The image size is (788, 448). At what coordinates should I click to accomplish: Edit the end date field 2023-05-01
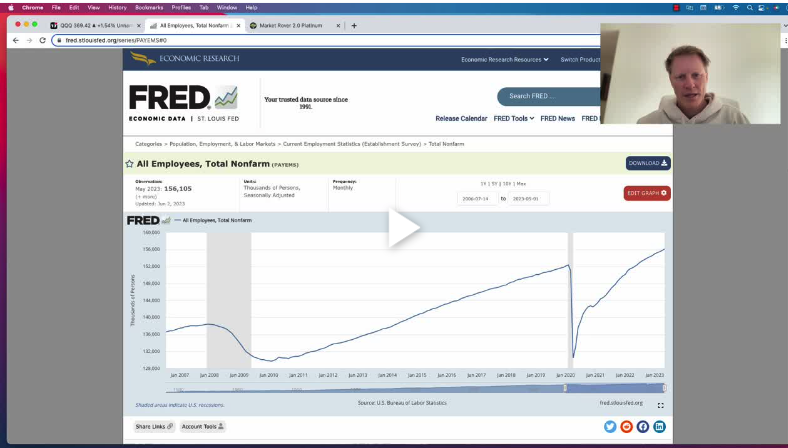point(528,199)
